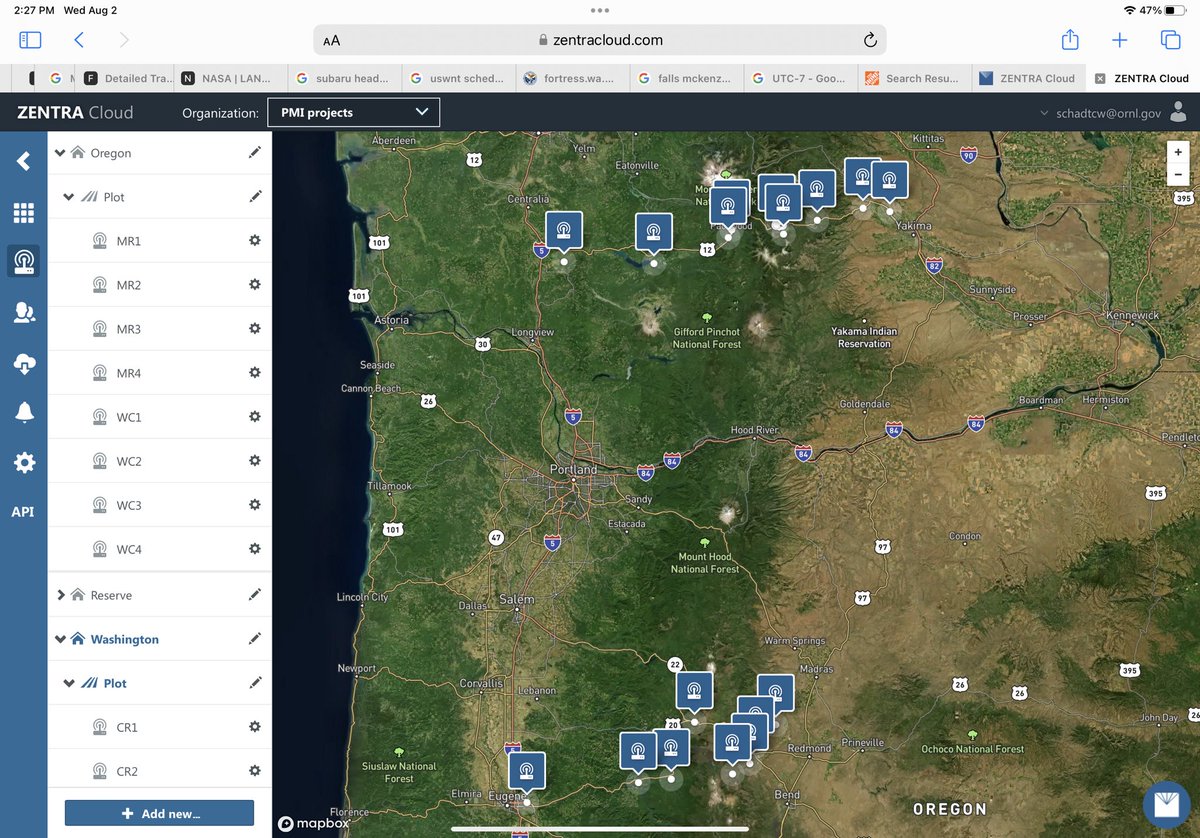Open the Organization PMI projects dropdown

[x=353, y=112]
